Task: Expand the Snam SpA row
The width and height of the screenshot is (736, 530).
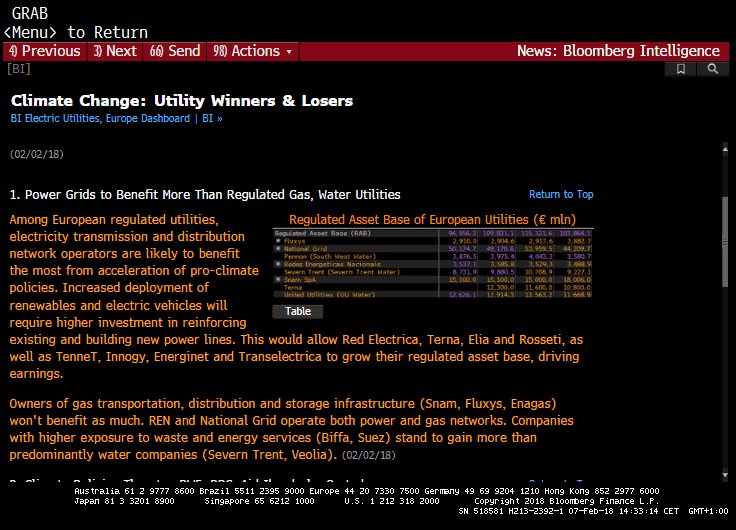Action: [278, 279]
